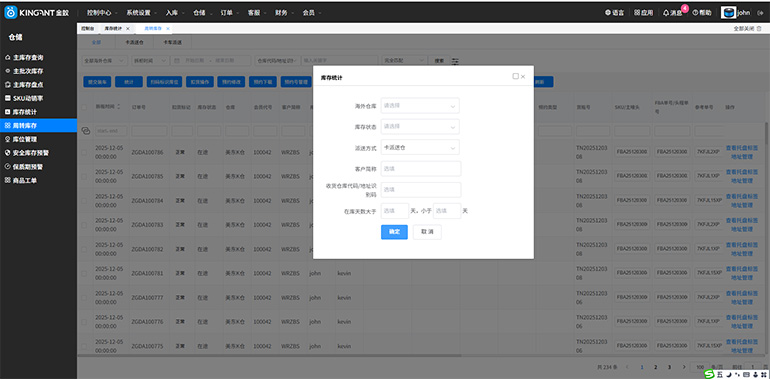Screen dimensions: 770x380
Task: Click the 语言 globe icon
Action: point(608,13)
